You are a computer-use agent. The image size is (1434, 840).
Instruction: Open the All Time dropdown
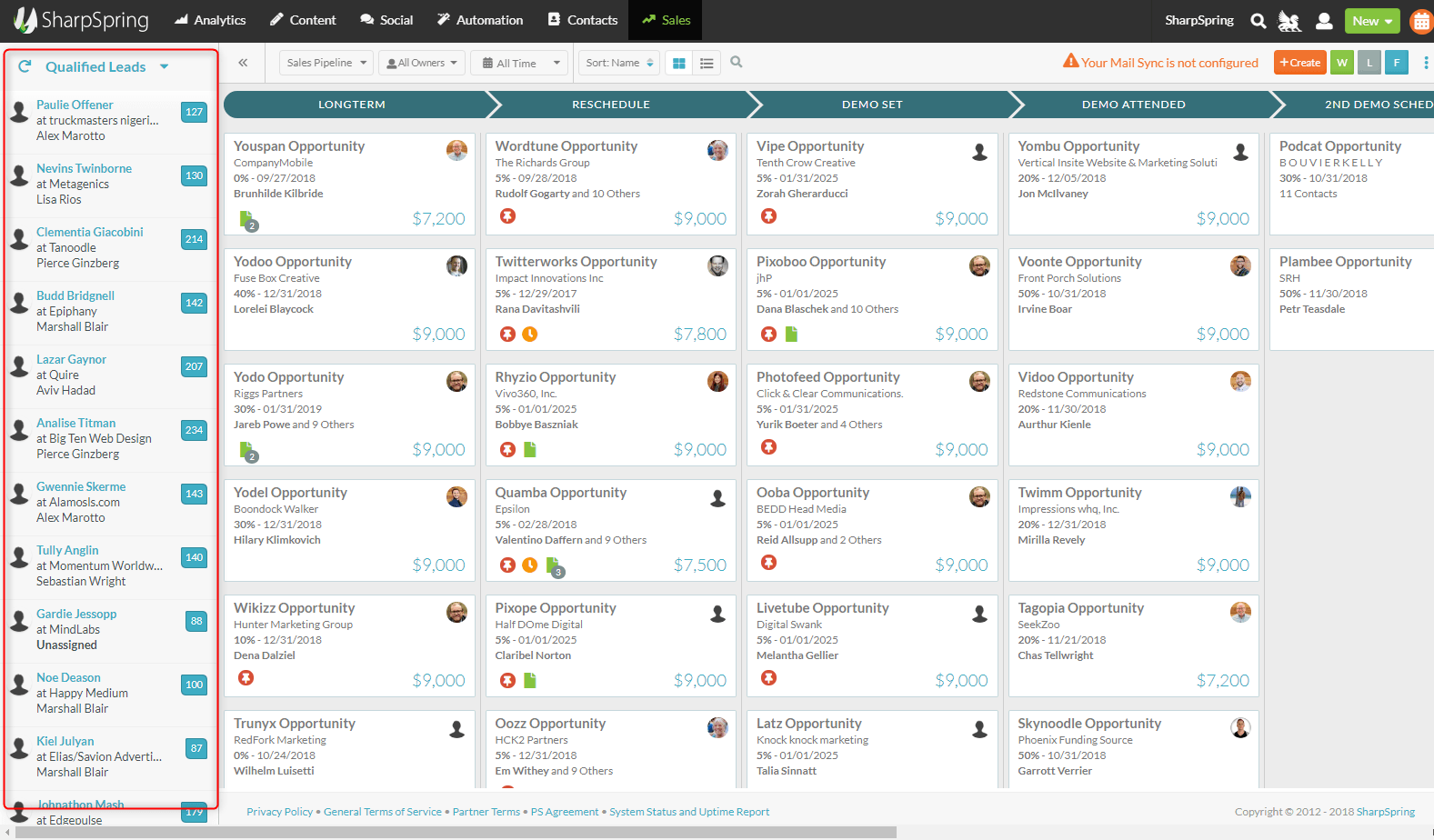[x=519, y=63]
